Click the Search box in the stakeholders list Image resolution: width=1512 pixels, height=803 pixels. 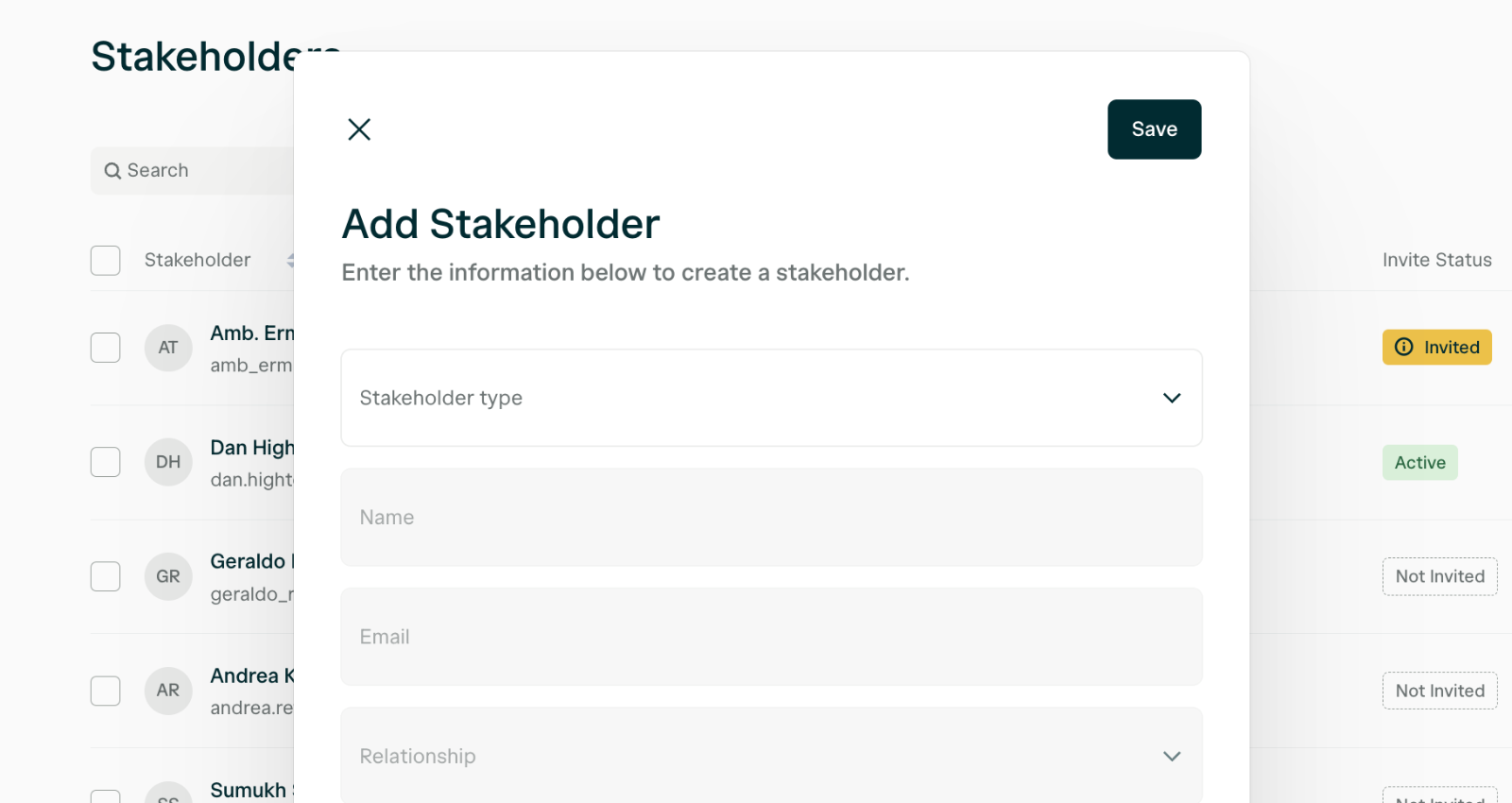(x=193, y=171)
